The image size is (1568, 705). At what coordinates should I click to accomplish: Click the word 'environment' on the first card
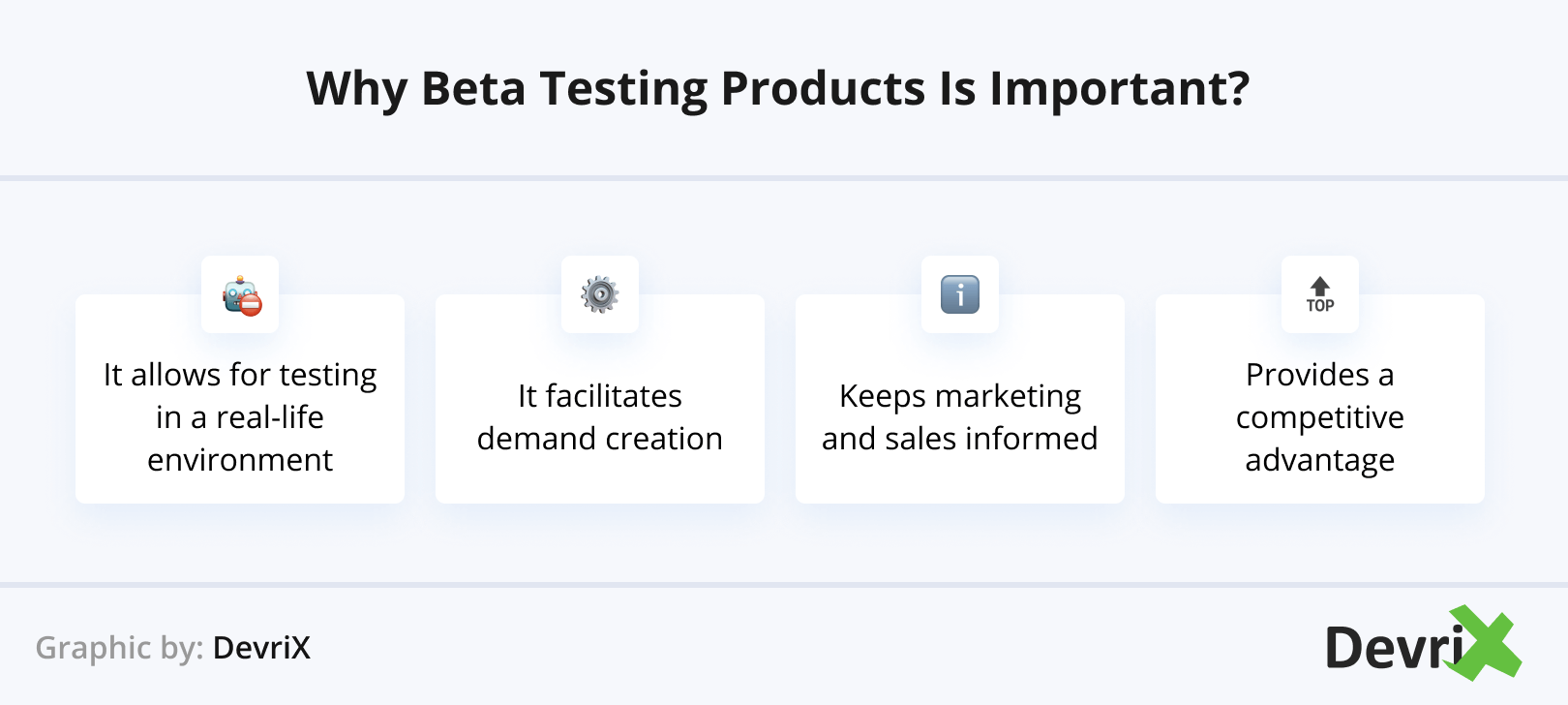240,460
